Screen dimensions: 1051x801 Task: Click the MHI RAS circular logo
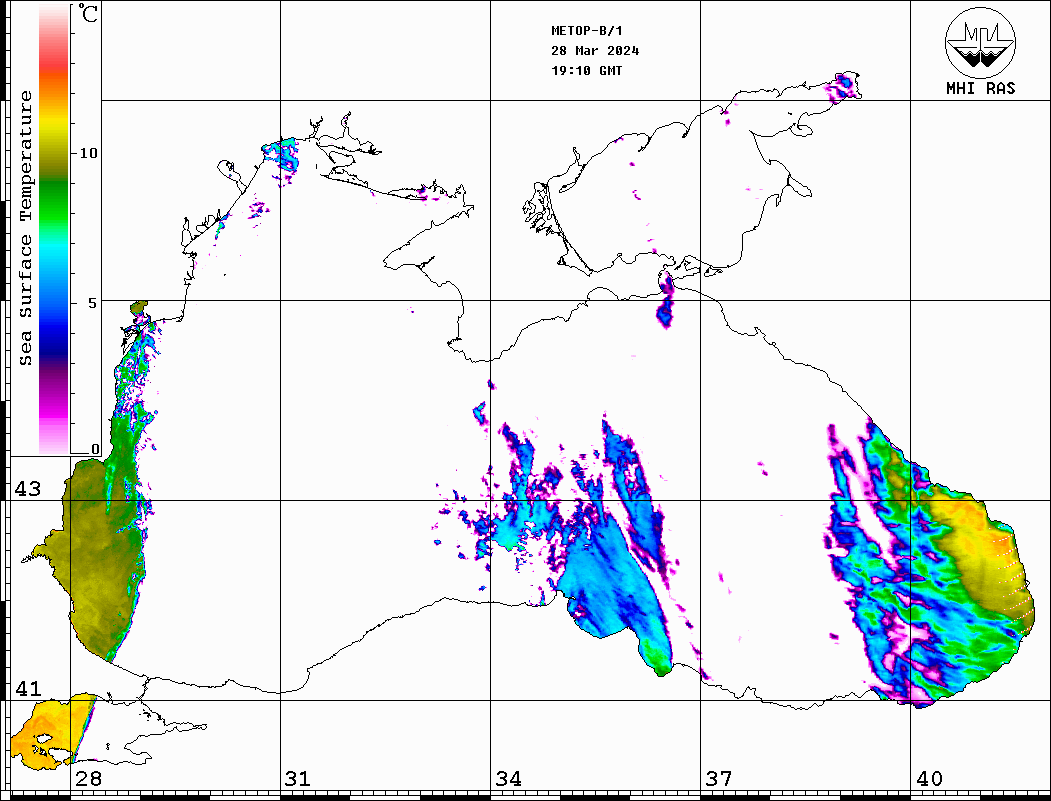(x=981, y=42)
